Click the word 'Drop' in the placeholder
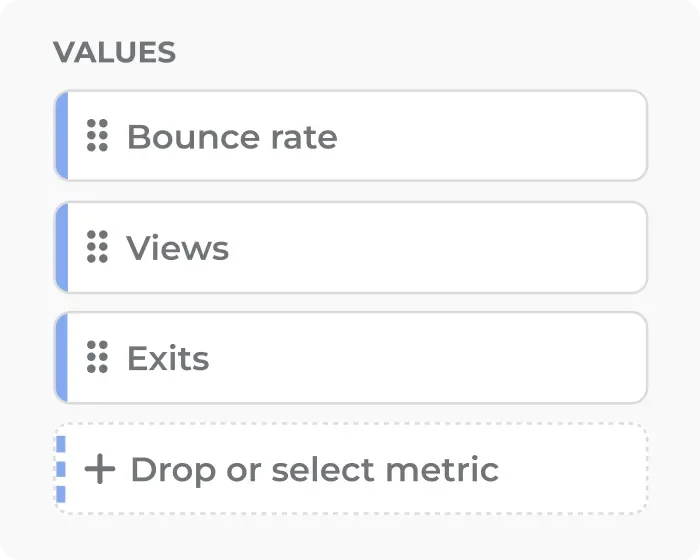This screenshot has height=560, width=700. pyautogui.click(x=174, y=469)
